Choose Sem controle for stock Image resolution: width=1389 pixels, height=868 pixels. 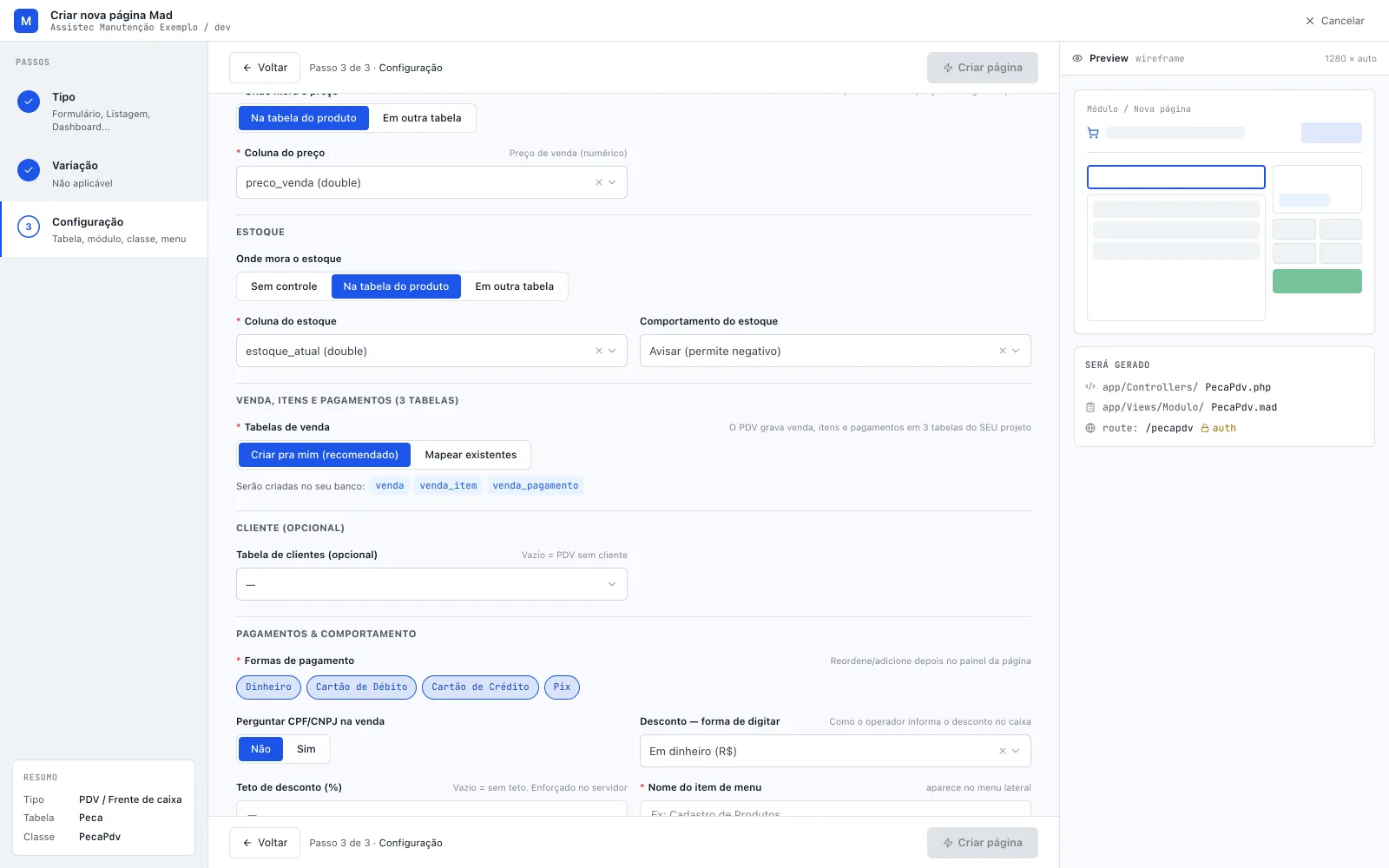pyautogui.click(x=284, y=286)
